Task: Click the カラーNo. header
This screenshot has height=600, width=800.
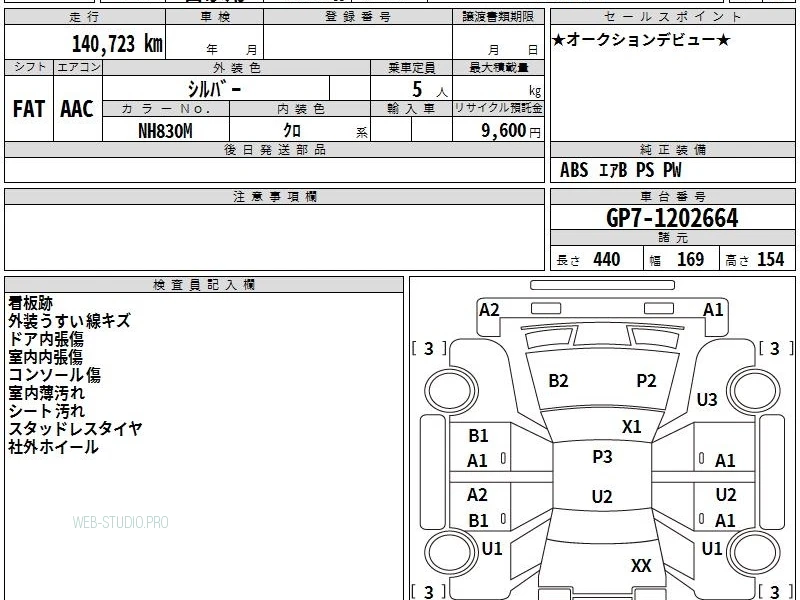Action: pyautogui.click(x=166, y=109)
